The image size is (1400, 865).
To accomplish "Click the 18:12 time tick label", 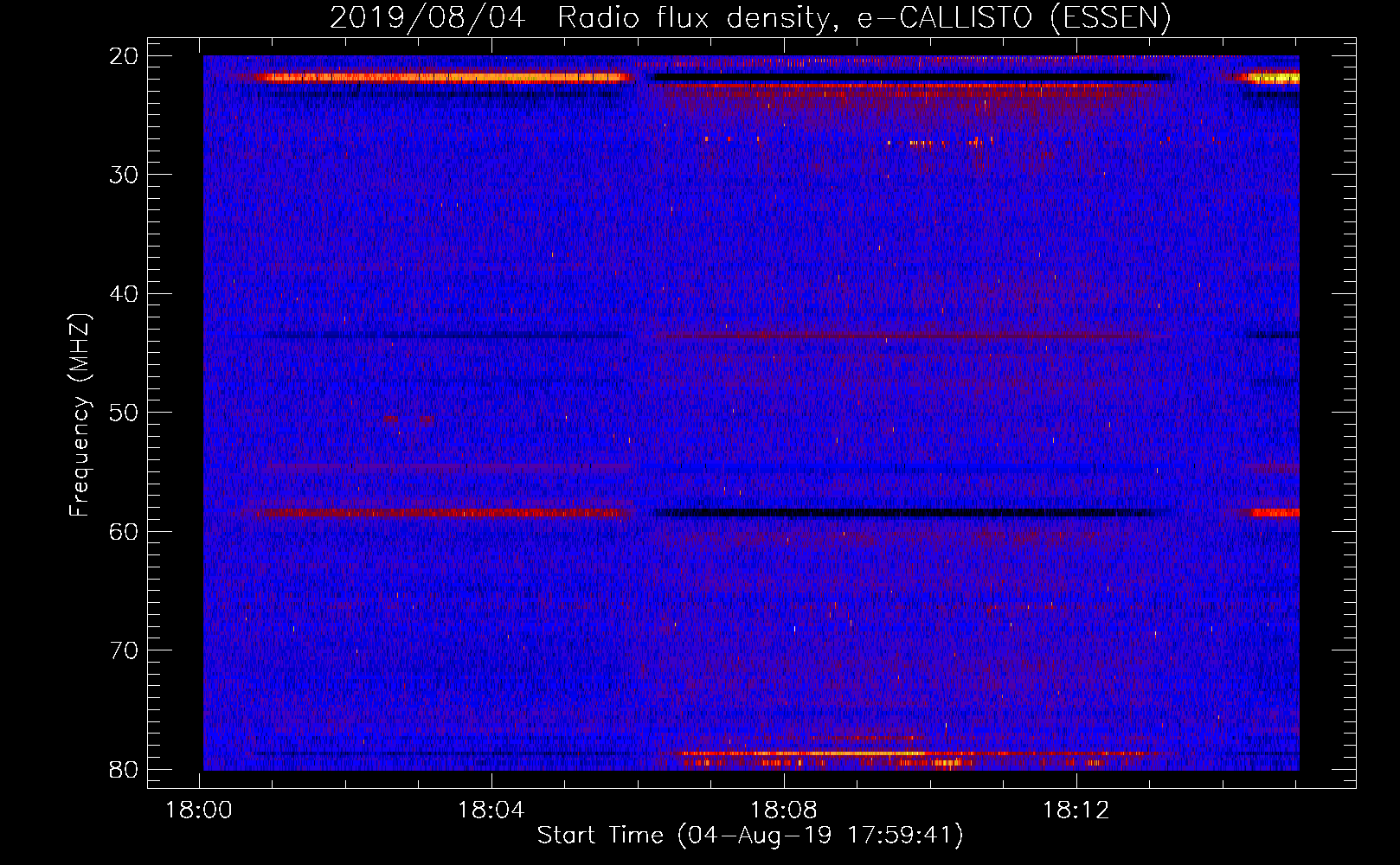I will click(x=1077, y=811).
